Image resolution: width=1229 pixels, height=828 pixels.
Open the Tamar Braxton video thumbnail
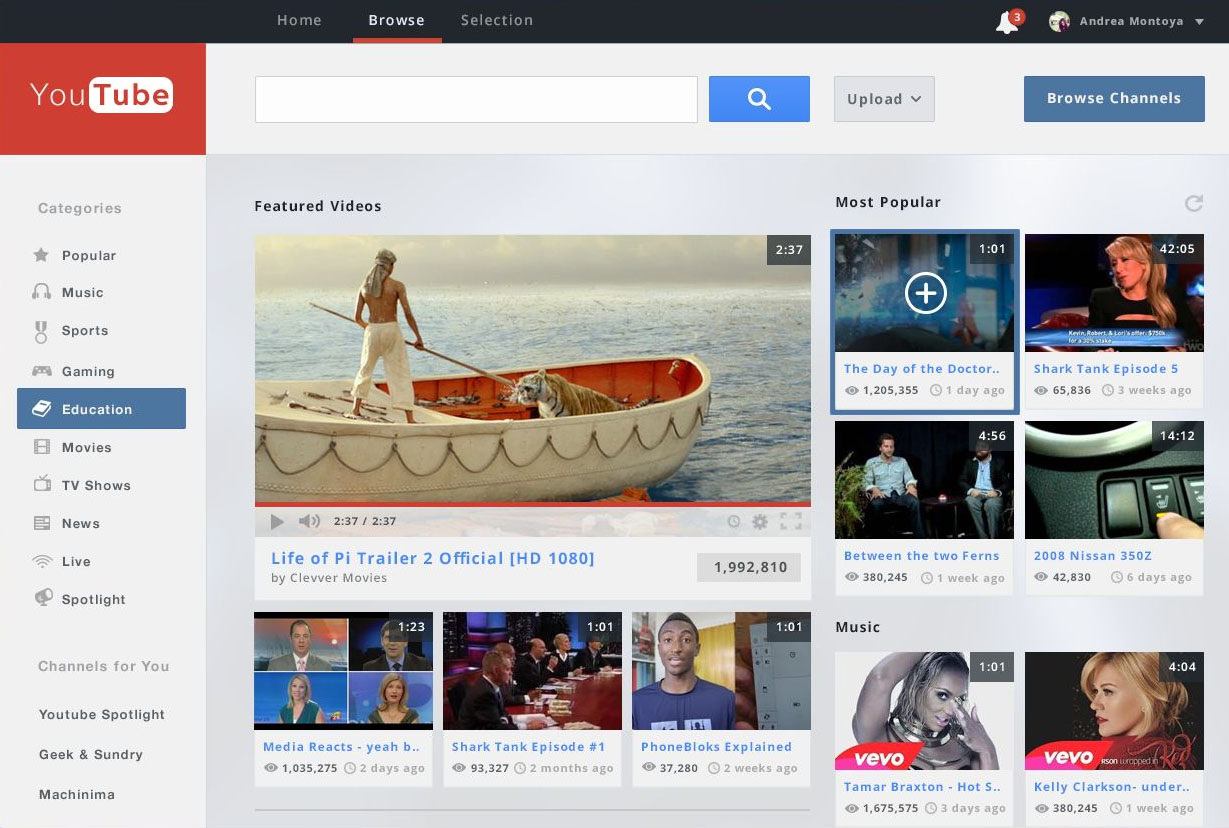924,712
